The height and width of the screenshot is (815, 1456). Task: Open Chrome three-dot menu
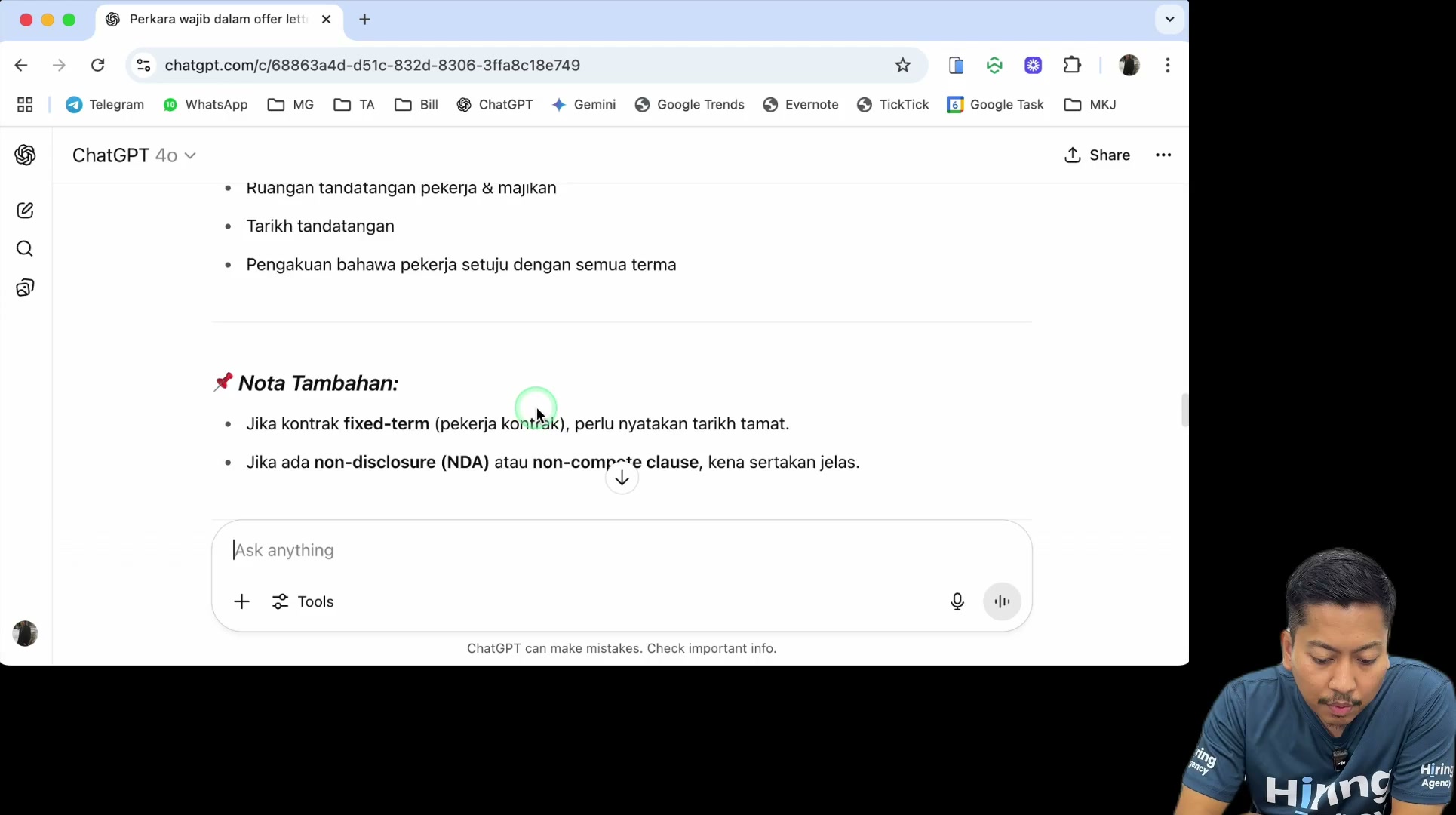click(1168, 66)
